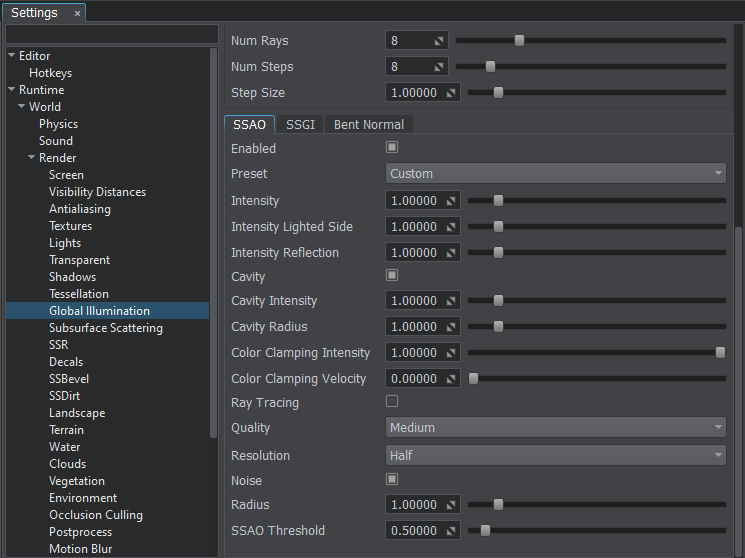Open the Hotkeys settings page
Image resolution: width=745 pixels, height=558 pixels.
coord(50,73)
